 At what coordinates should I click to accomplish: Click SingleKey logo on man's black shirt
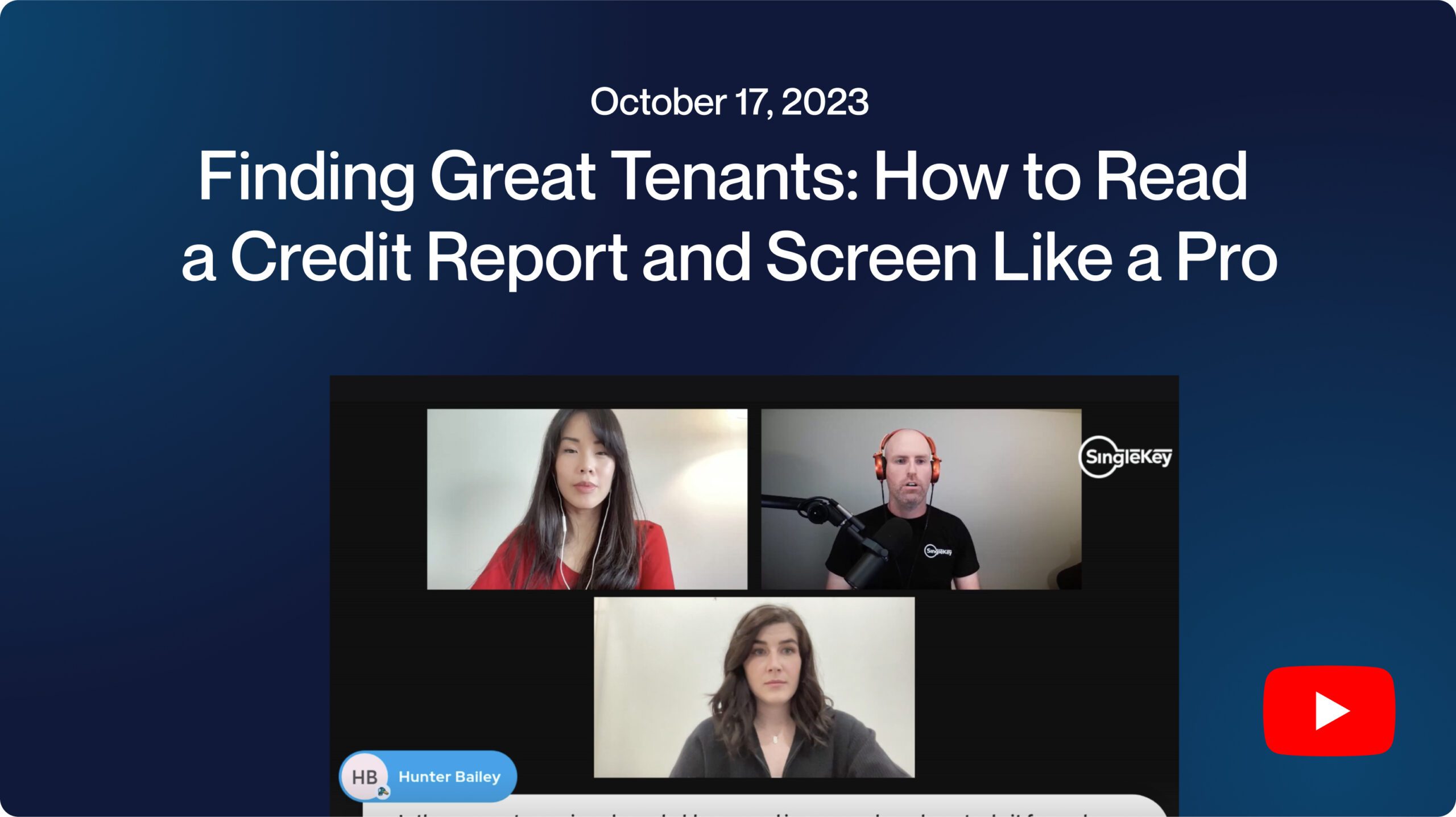pyautogui.click(x=938, y=550)
